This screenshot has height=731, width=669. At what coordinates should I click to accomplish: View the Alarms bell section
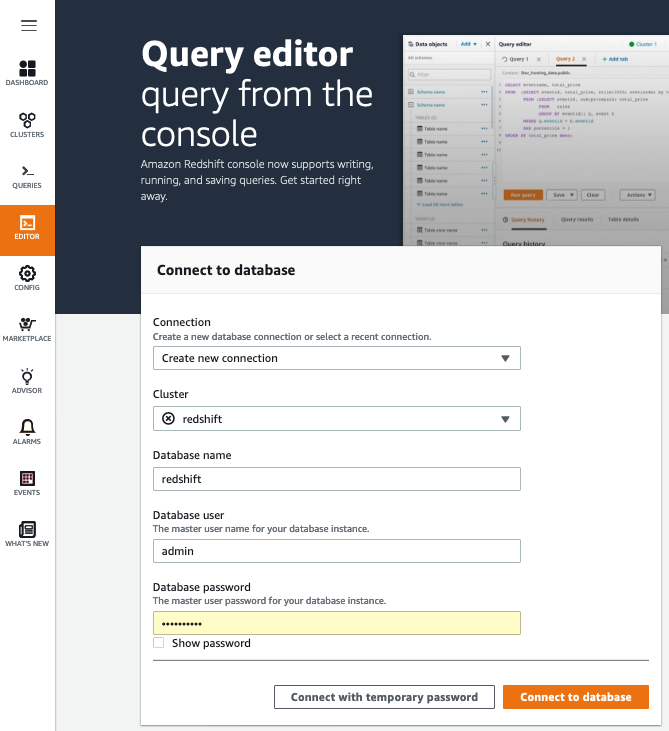(x=28, y=432)
